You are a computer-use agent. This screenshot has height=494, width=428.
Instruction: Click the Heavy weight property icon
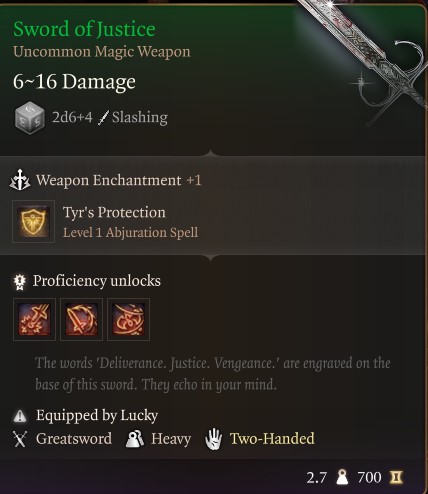pyautogui.click(x=135, y=438)
